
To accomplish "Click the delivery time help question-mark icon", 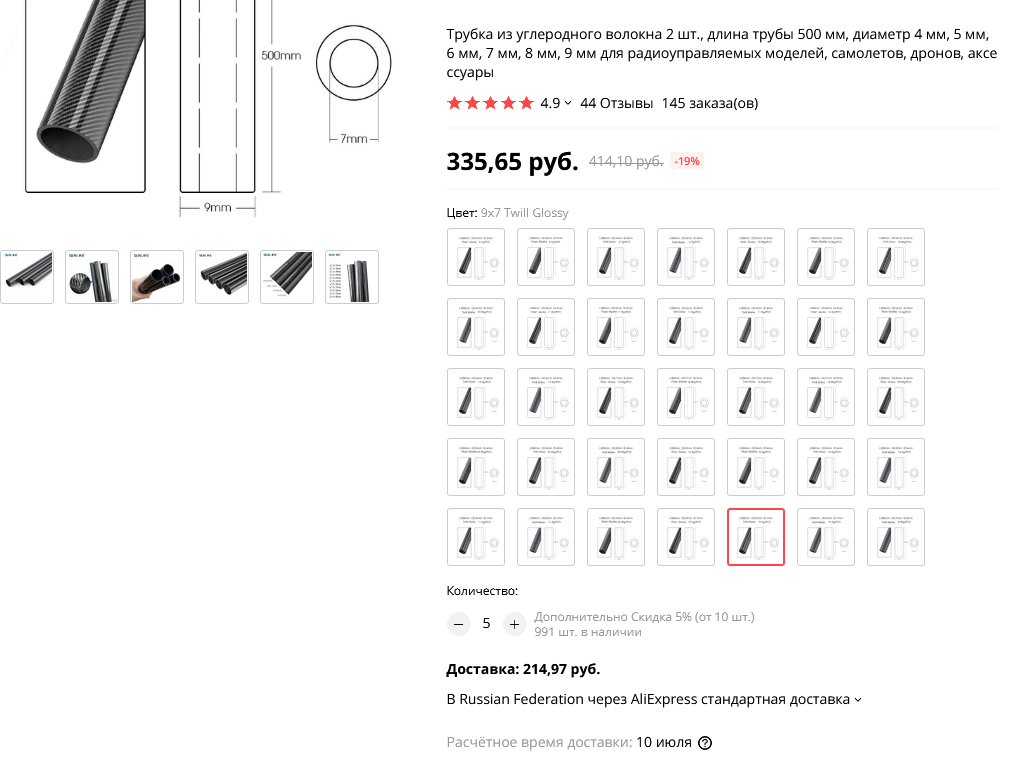I will click(x=705, y=743).
